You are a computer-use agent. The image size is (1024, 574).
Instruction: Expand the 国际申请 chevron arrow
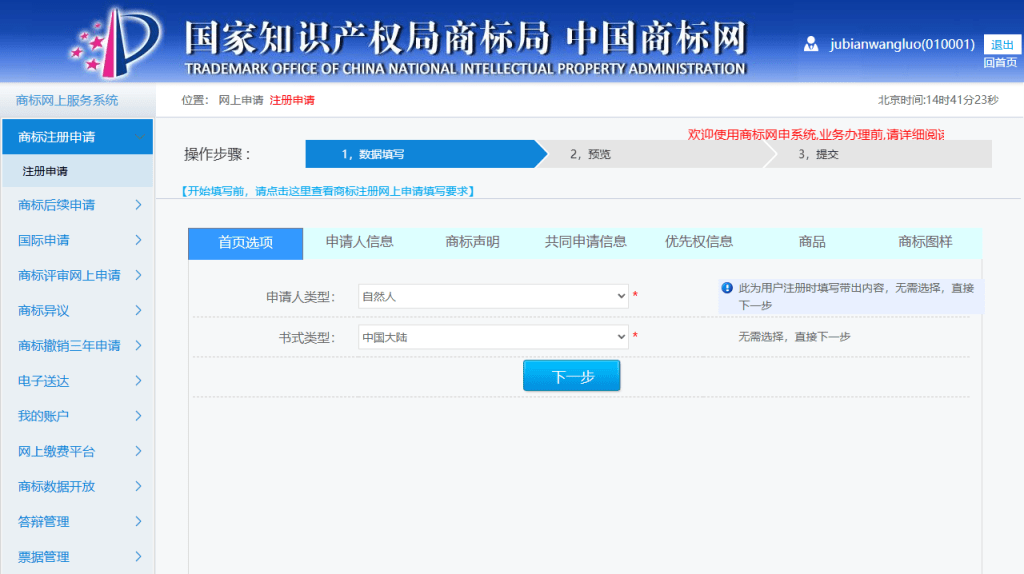coord(138,240)
